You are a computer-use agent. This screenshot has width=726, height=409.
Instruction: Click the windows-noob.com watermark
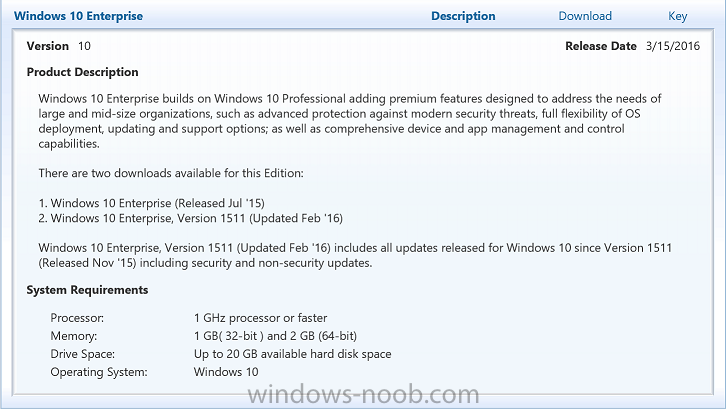pyautogui.click(x=363, y=395)
